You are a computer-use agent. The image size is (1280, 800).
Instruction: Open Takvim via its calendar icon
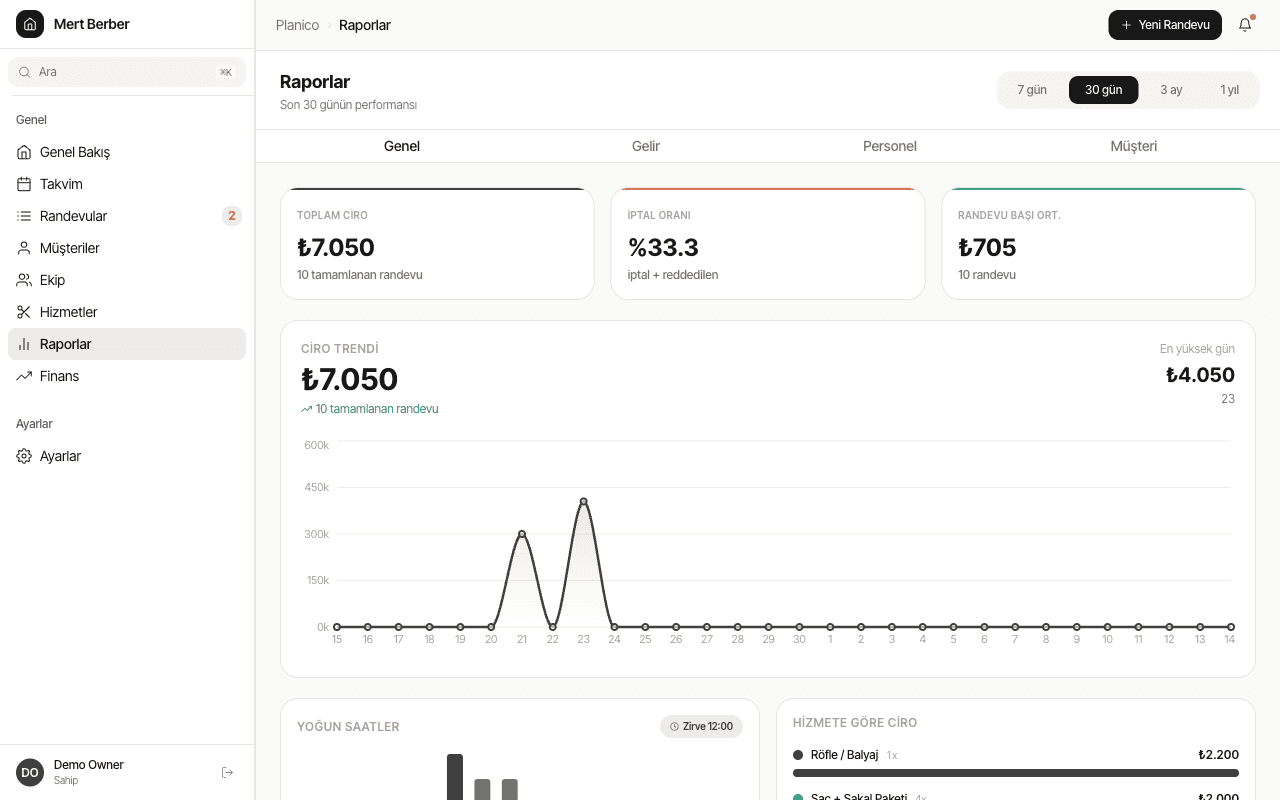point(24,184)
